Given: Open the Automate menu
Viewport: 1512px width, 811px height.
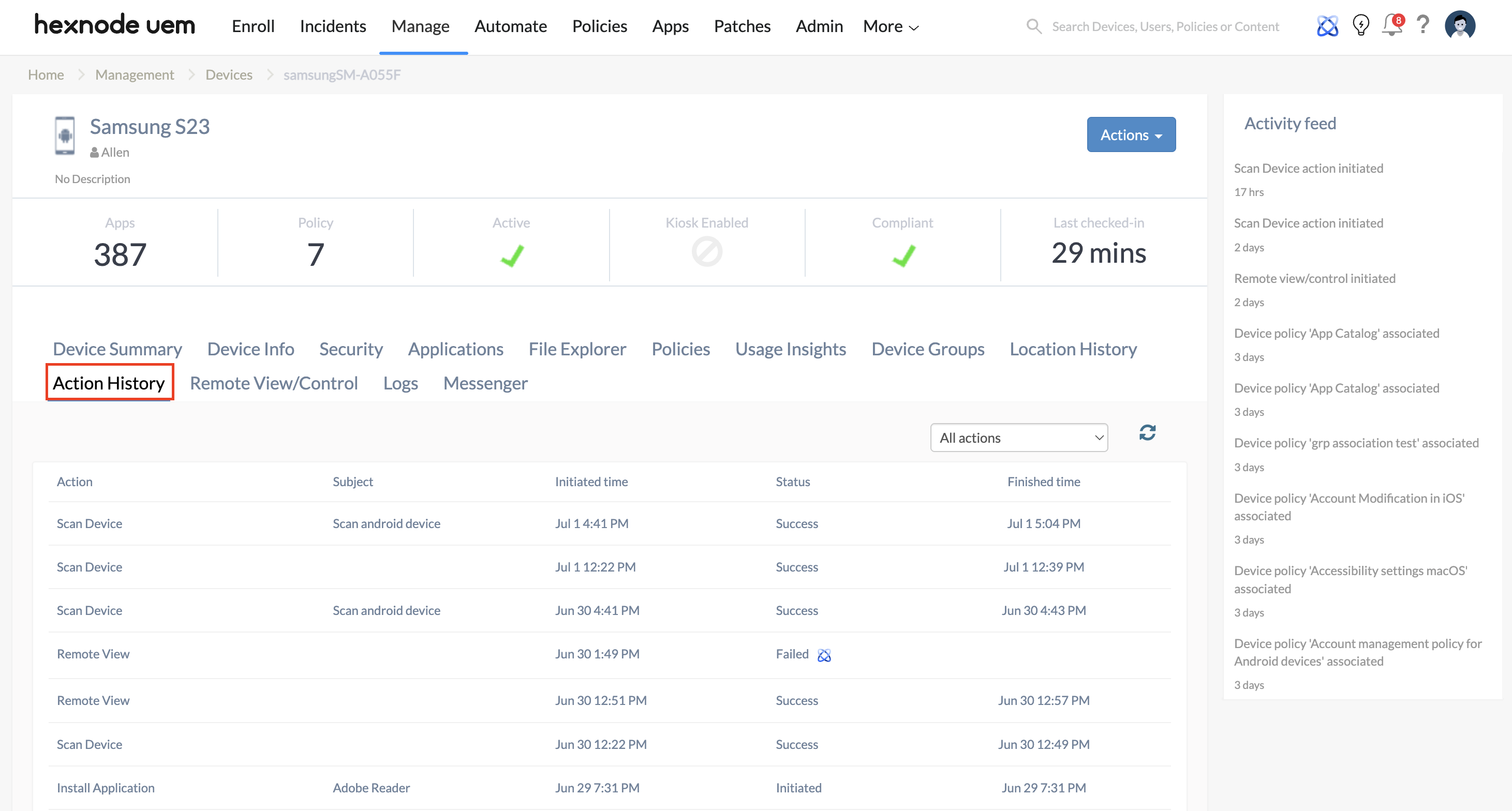Looking at the screenshot, I should pos(511,26).
